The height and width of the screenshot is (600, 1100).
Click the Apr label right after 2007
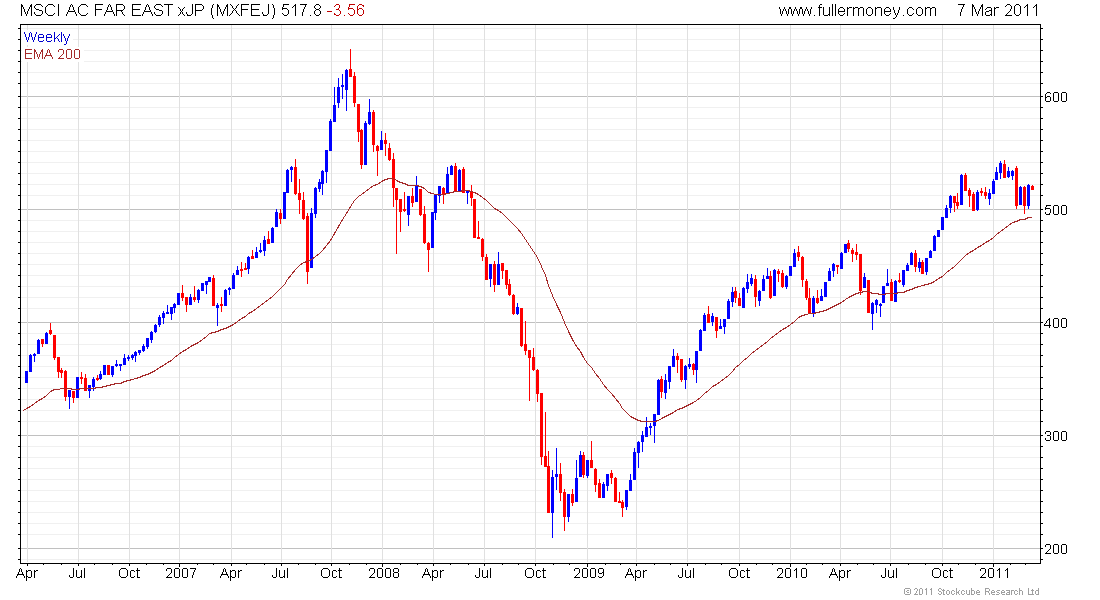231,574
